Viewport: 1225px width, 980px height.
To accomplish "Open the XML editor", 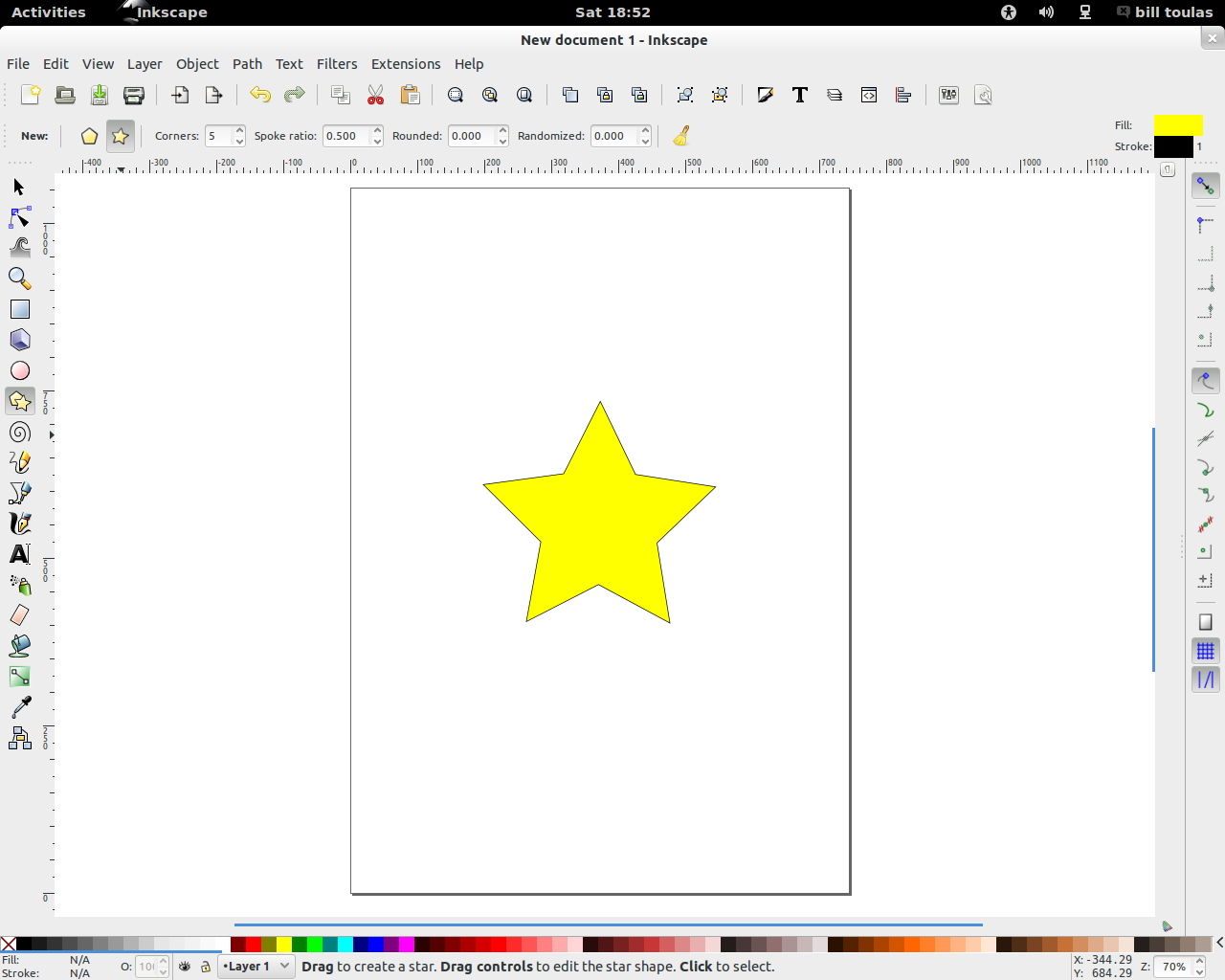I will pos(868,95).
